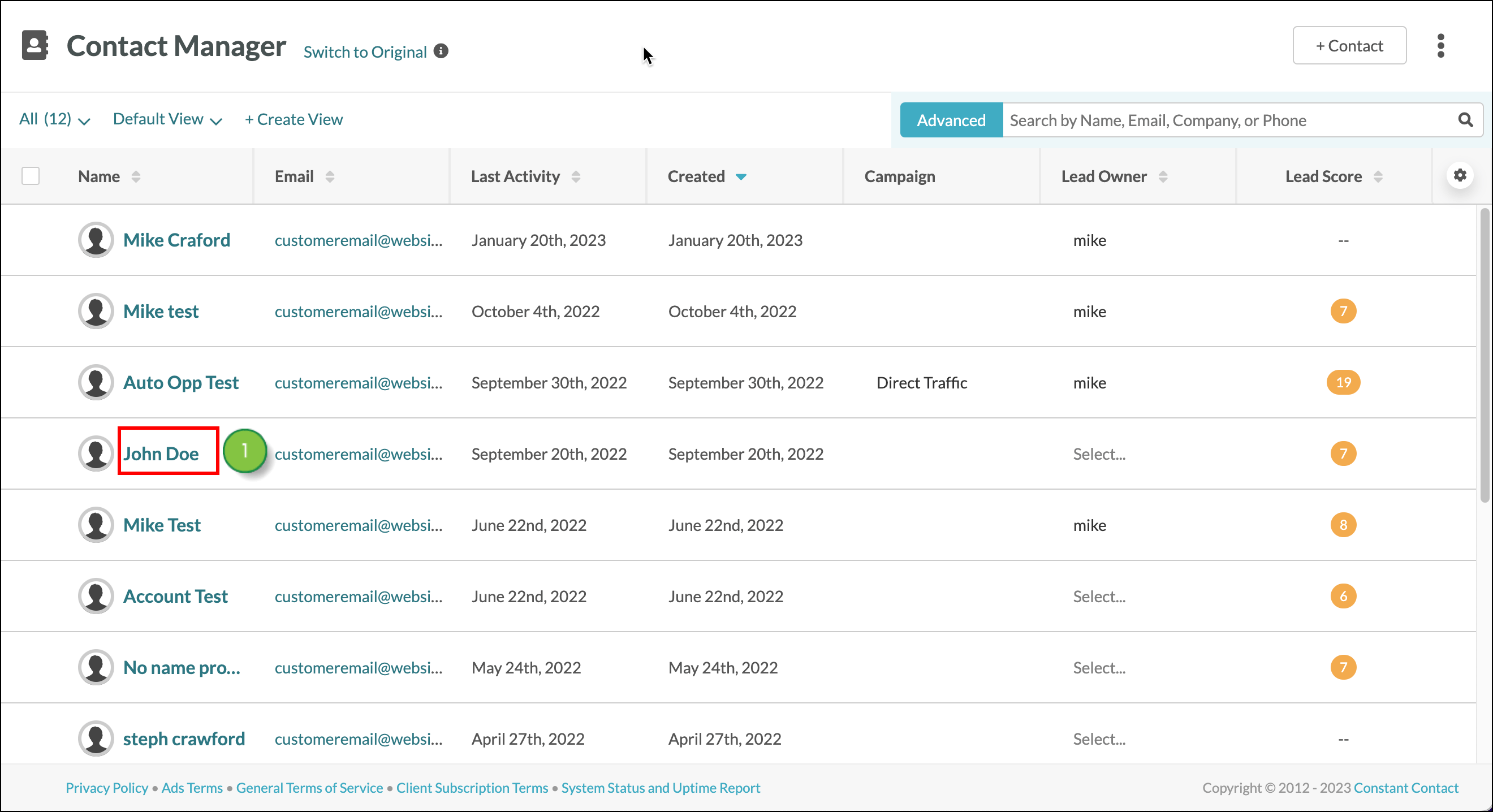The width and height of the screenshot is (1493, 812).
Task: Click the search magnifying glass icon
Action: tap(1466, 120)
